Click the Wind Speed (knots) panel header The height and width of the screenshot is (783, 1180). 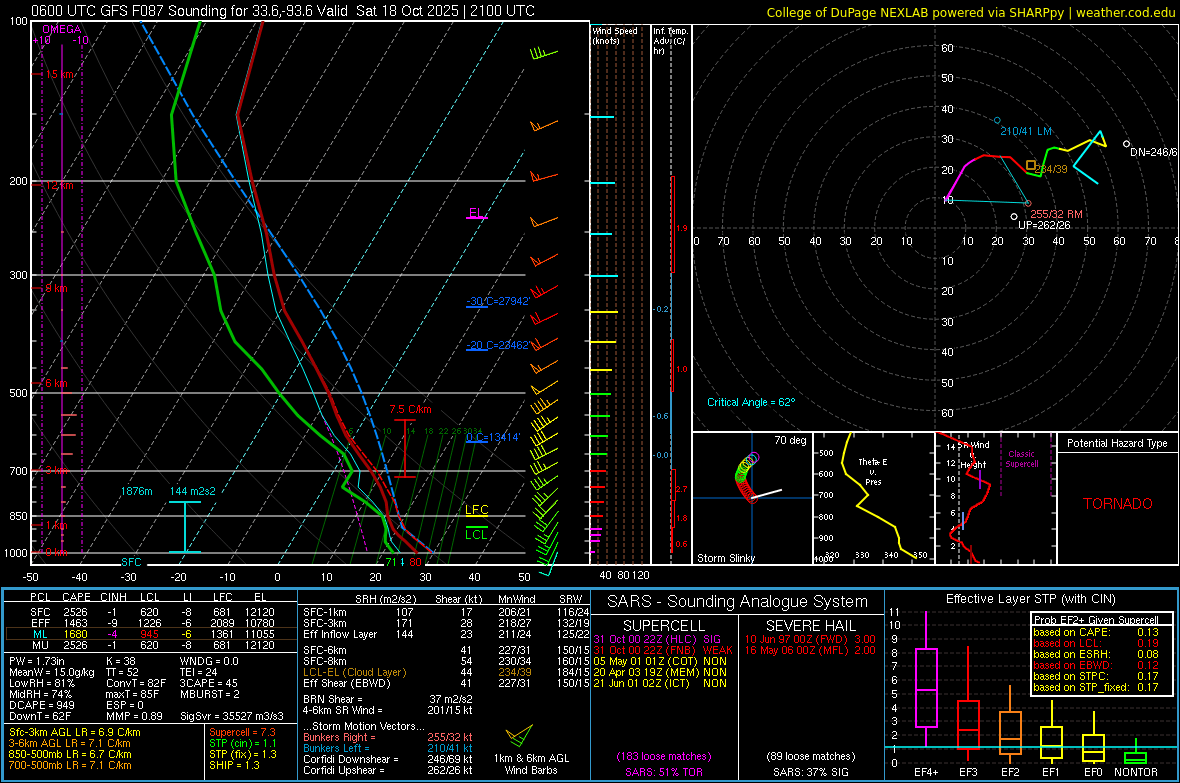click(x=615, y=35)
